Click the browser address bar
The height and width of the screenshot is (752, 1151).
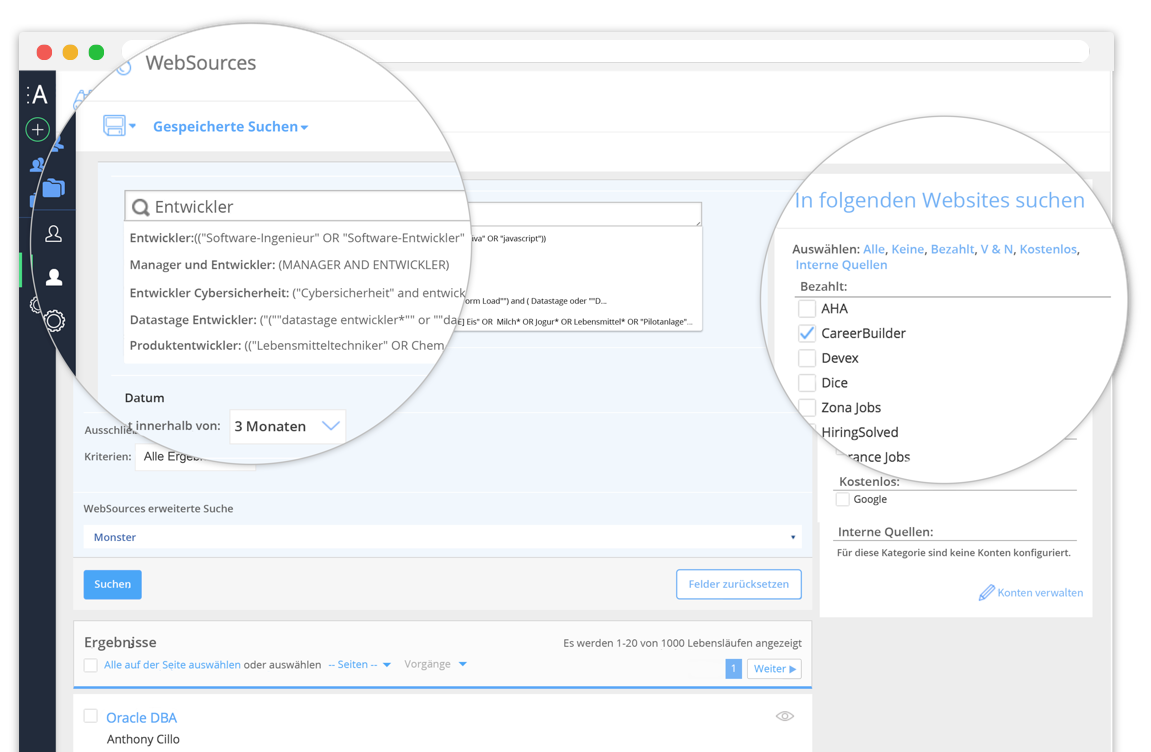(605, 52)
